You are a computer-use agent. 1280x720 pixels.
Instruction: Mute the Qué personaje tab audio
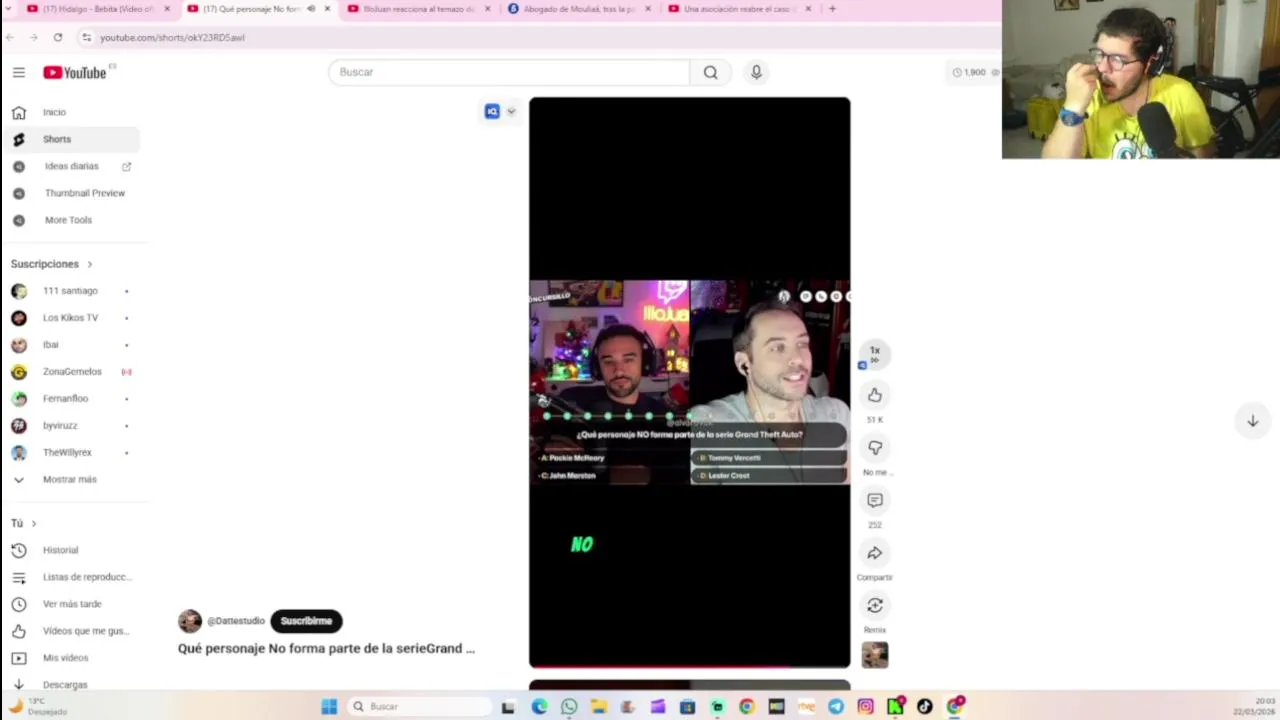pyautogui.click(x=311, y=9)
